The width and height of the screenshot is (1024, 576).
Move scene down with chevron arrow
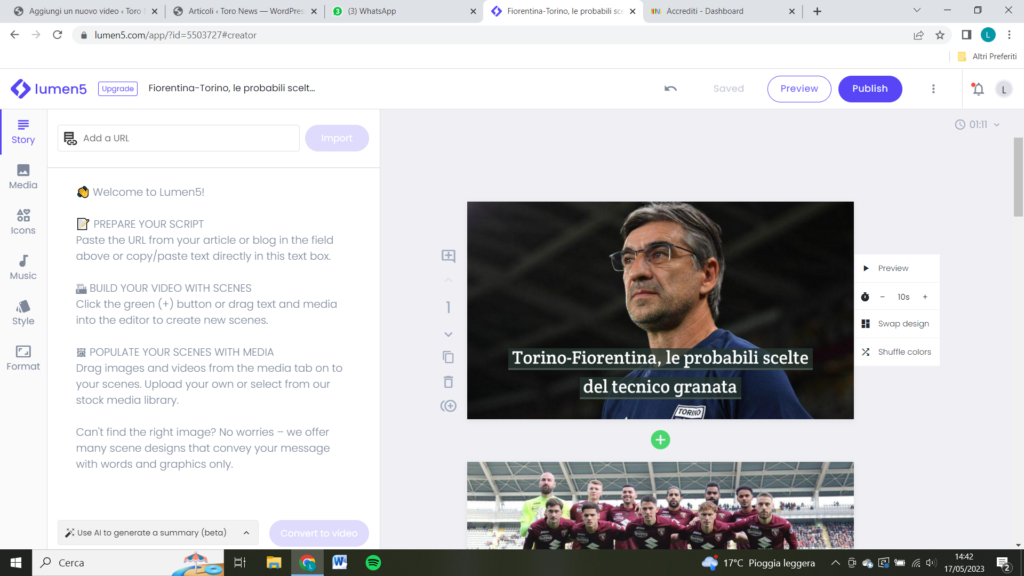[x=448, y=334]
